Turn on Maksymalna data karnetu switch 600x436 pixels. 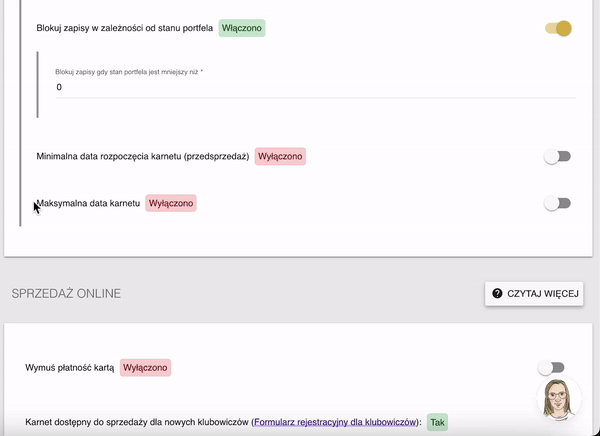(x=557, y=203)
